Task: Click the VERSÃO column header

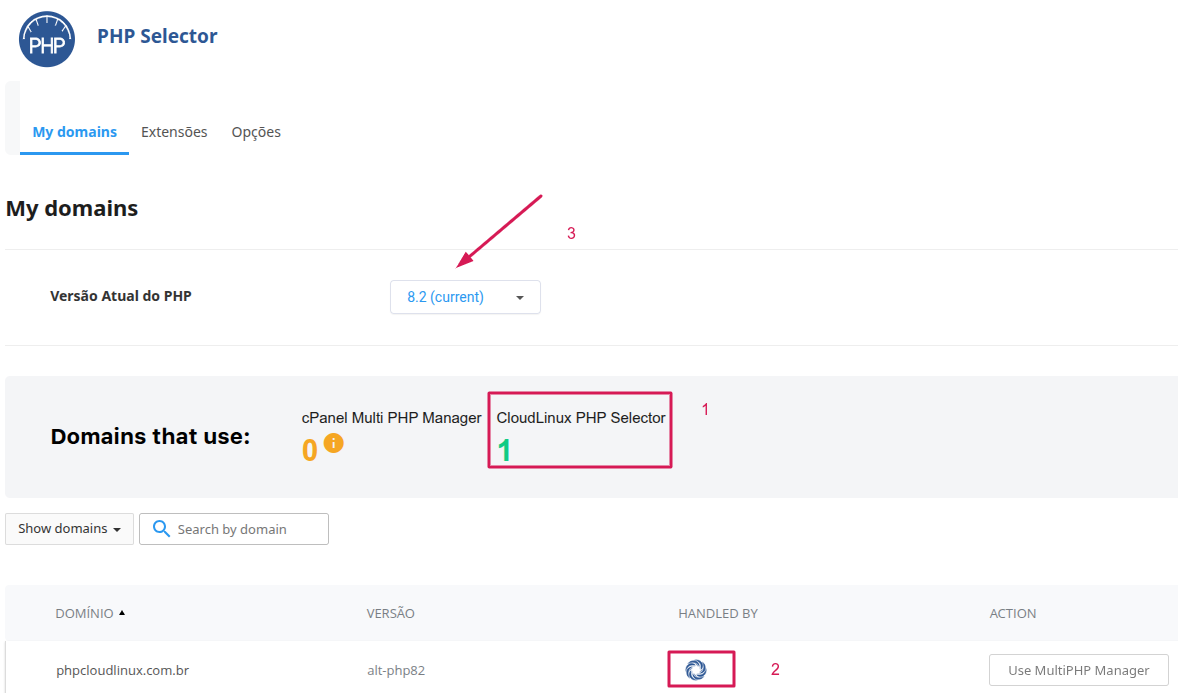Action: (390, 613)
